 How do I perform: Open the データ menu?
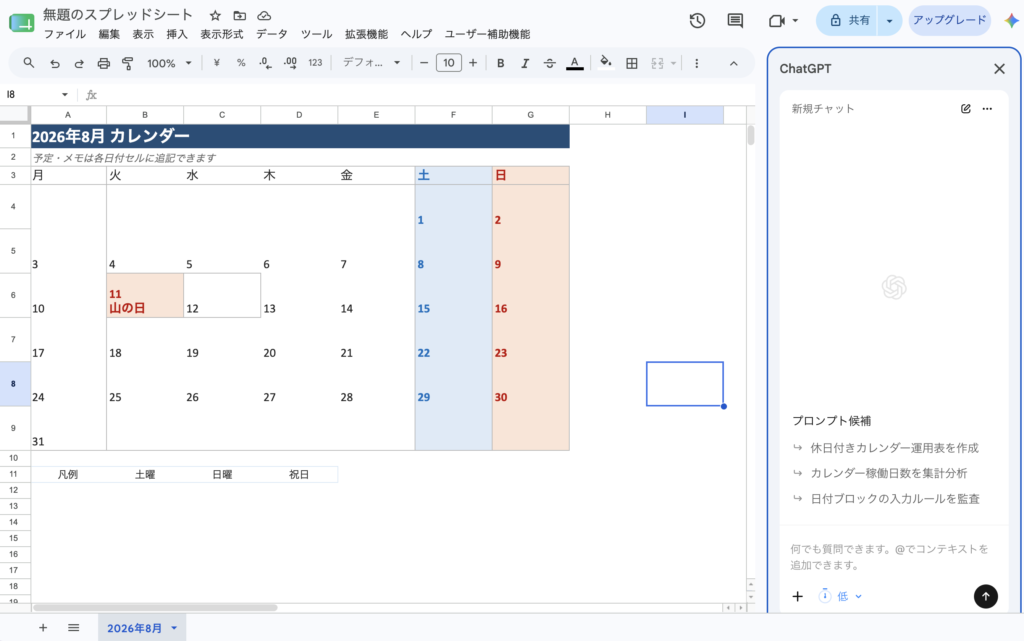coord(272,34)
